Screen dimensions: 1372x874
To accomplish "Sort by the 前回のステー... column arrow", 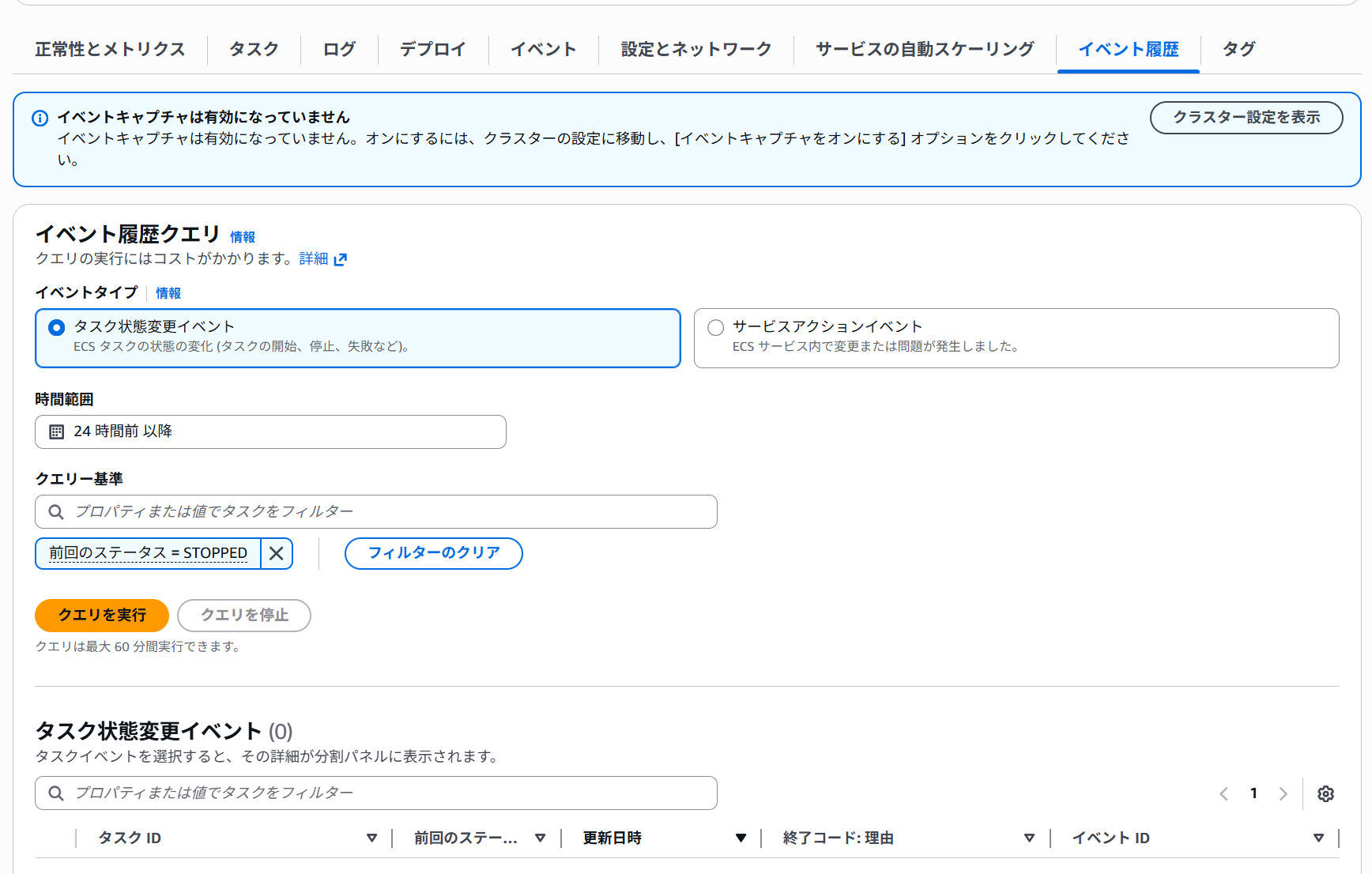I will coord(541,838).
